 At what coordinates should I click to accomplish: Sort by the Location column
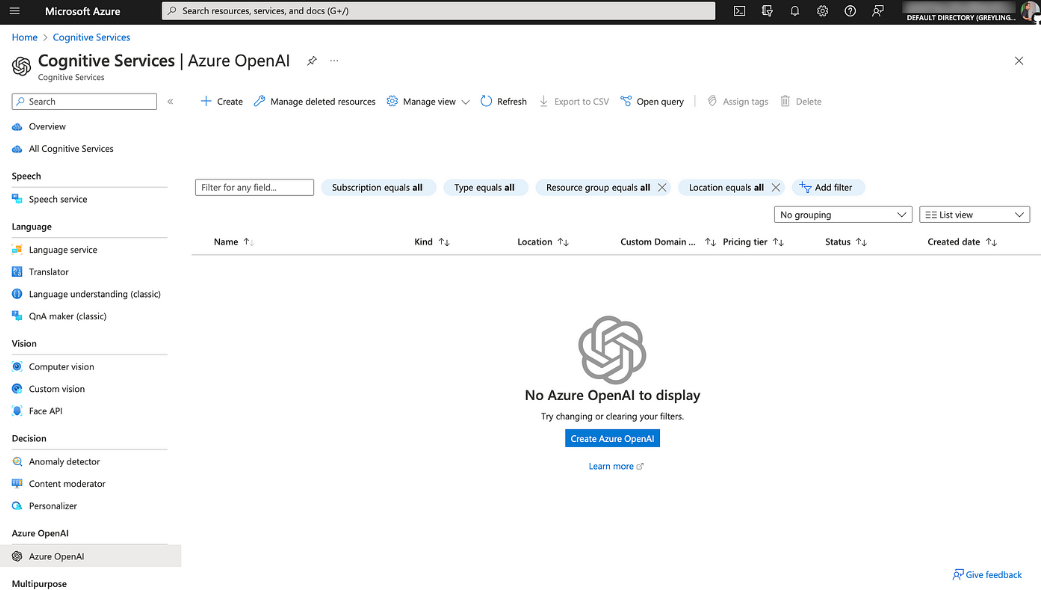[x=543, y=242]
